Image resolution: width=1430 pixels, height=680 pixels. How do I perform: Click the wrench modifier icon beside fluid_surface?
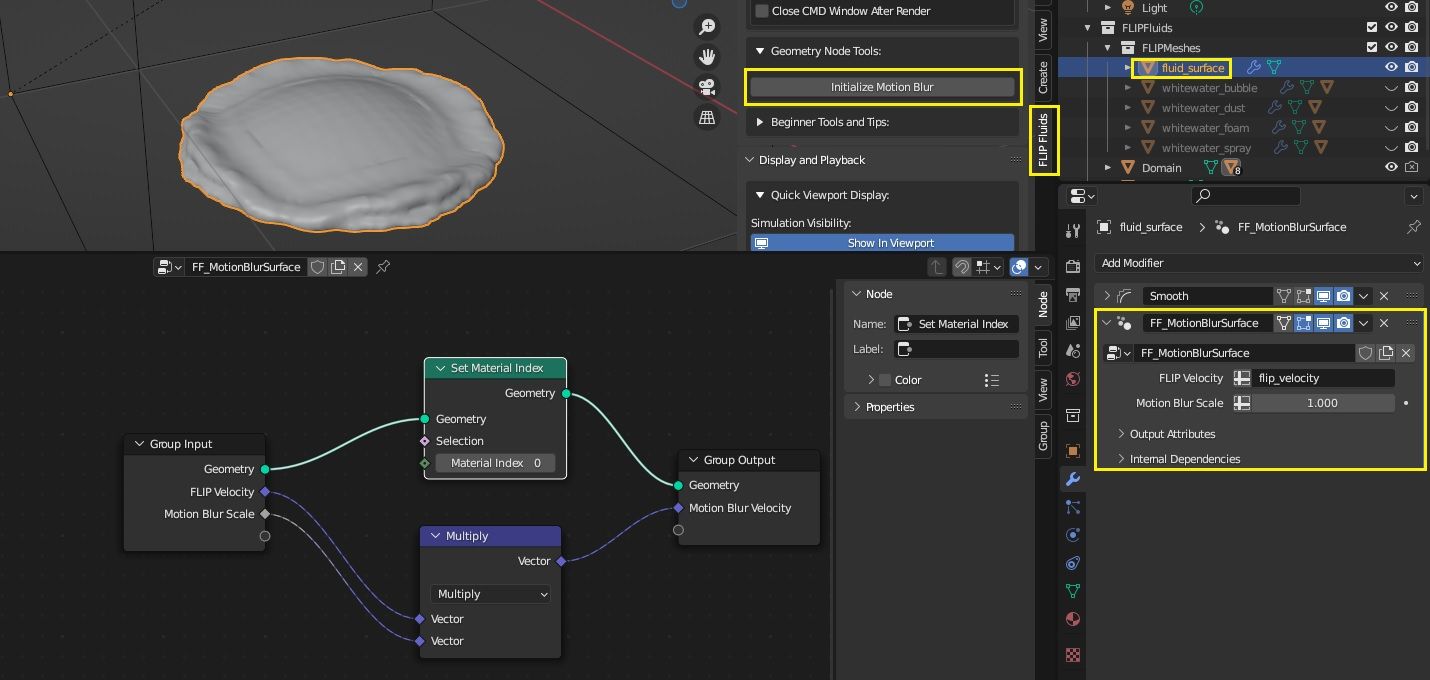[1254, 66]
